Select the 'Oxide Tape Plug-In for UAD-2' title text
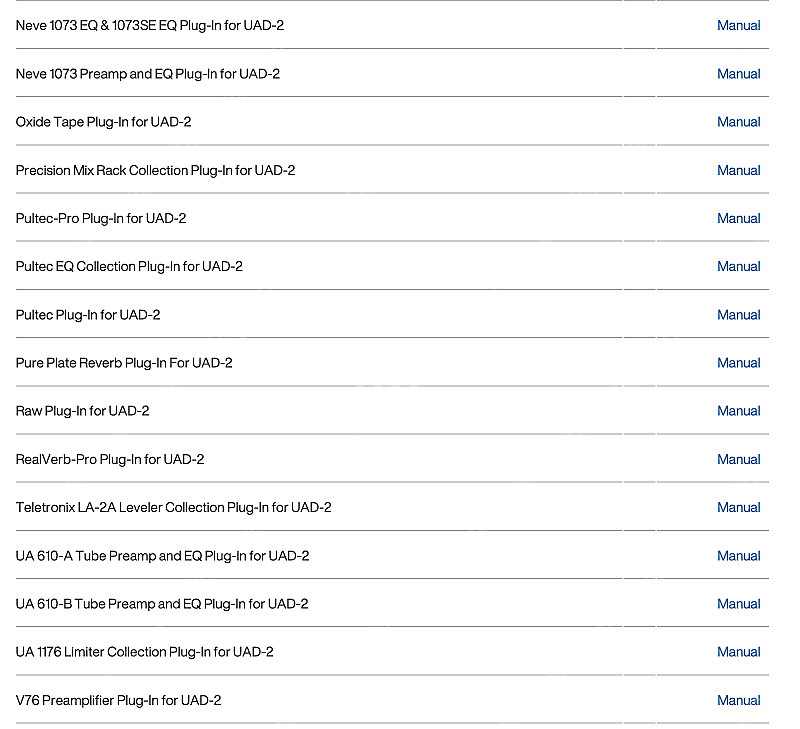800x729 pixels. point(103,122)
